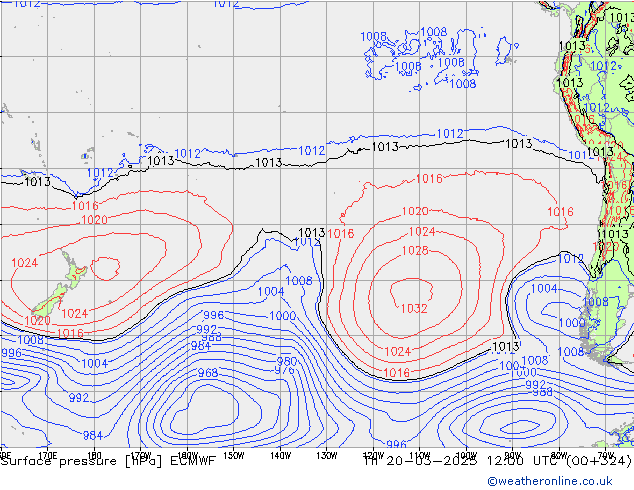Click the 180 longitude axis label
The image size is (634, 490).
(94, 456)
